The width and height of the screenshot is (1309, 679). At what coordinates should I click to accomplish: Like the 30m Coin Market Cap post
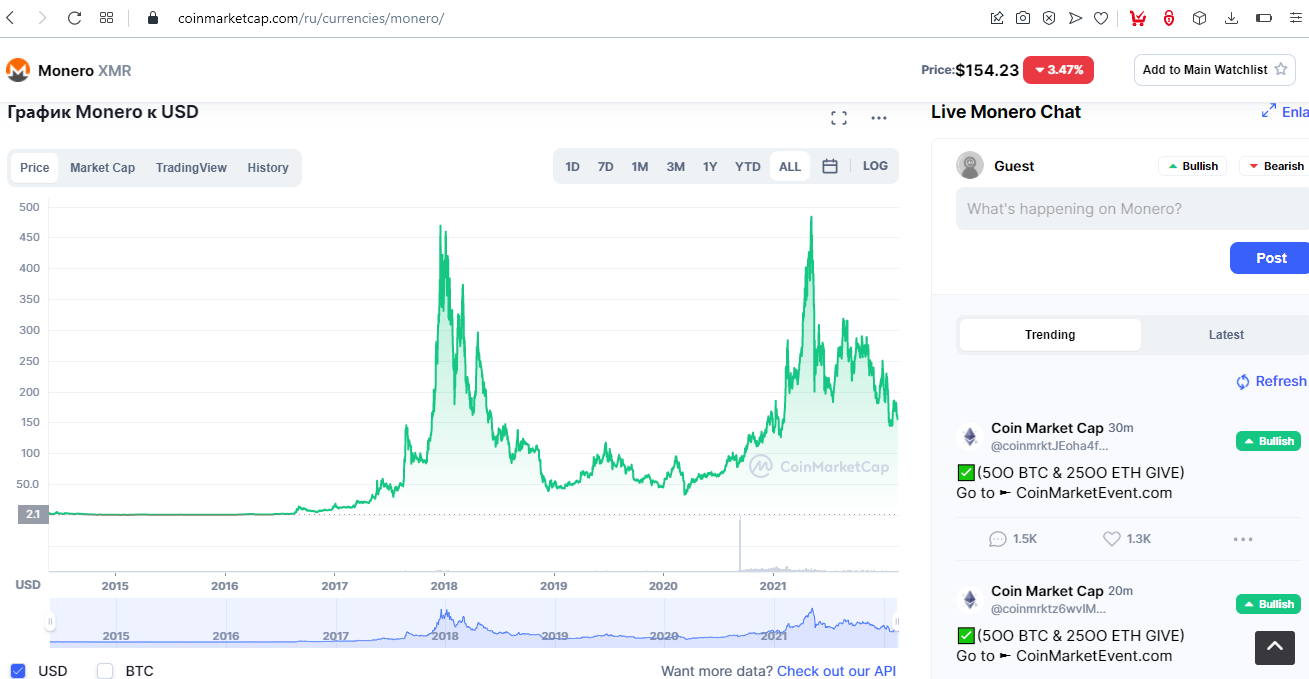[1127, 539]
